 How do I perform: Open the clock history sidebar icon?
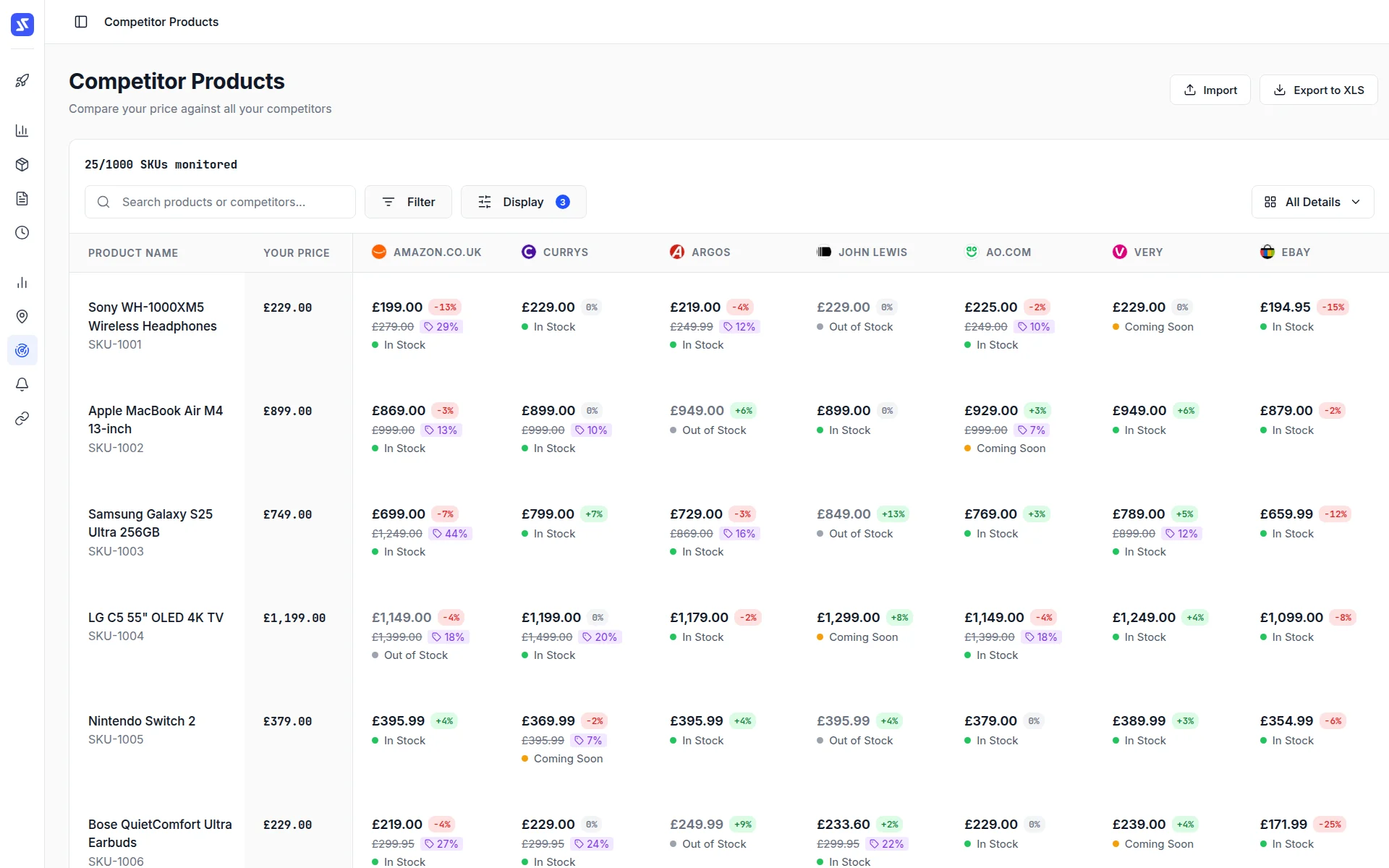(x=22, y=233)
